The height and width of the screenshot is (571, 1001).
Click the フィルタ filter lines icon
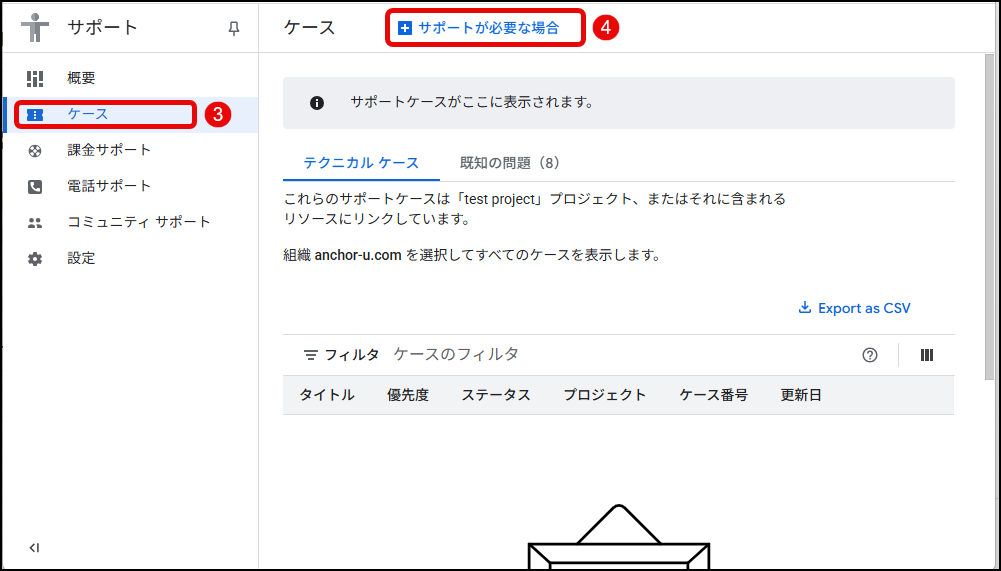(x=311, y=355)
